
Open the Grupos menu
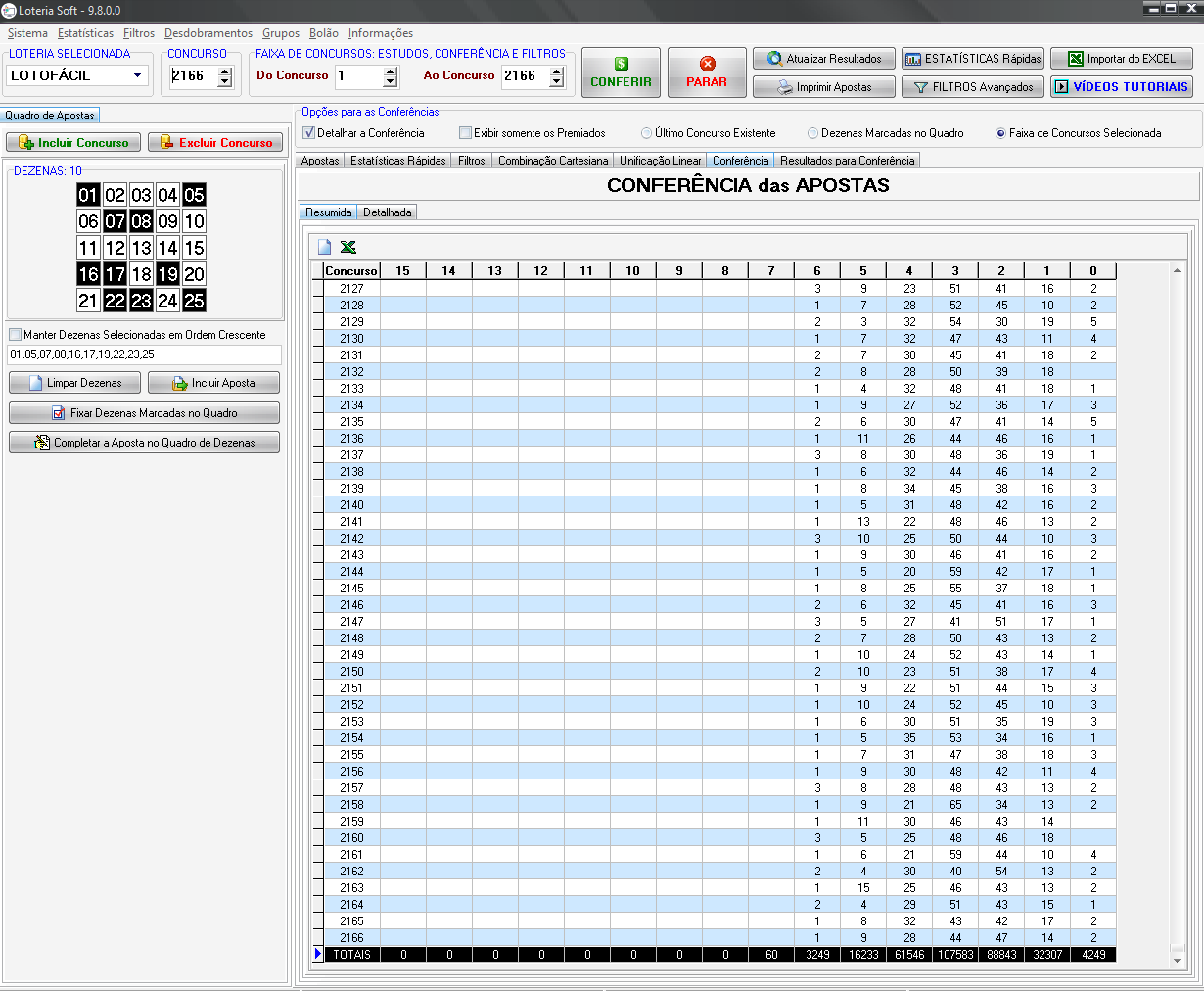(281, 33)
